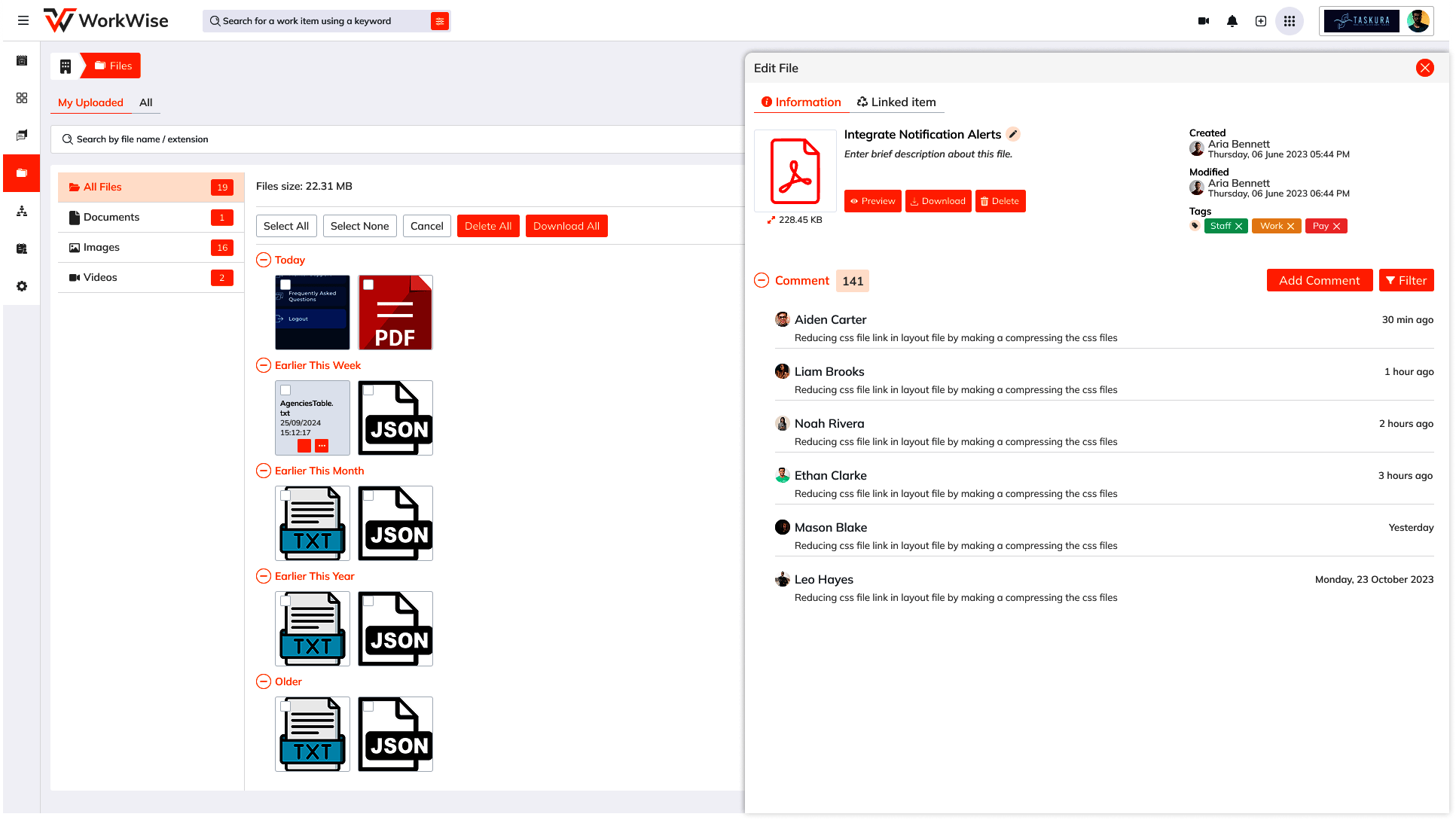
Task: Click the Add Comment button
Action: (1319, 280)
